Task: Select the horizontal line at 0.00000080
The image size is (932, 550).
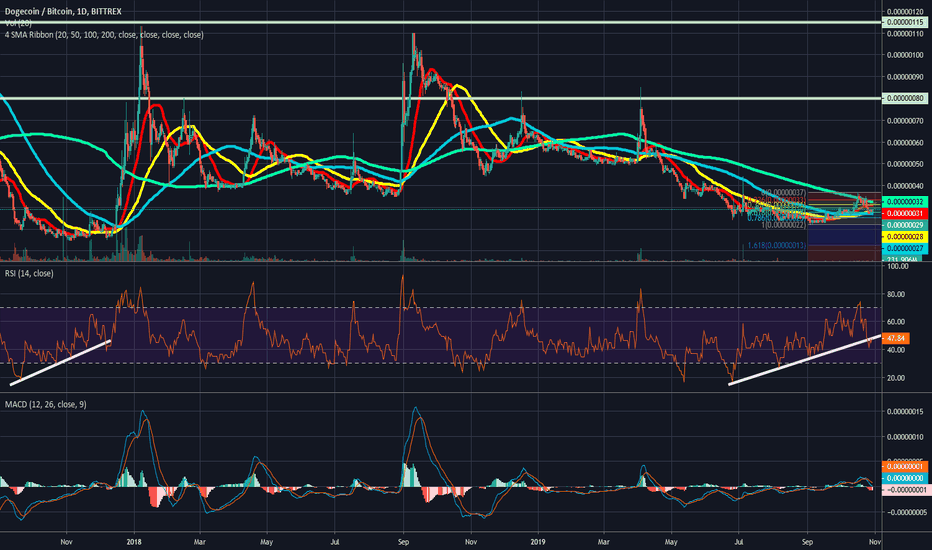Action: pos(440,98)
